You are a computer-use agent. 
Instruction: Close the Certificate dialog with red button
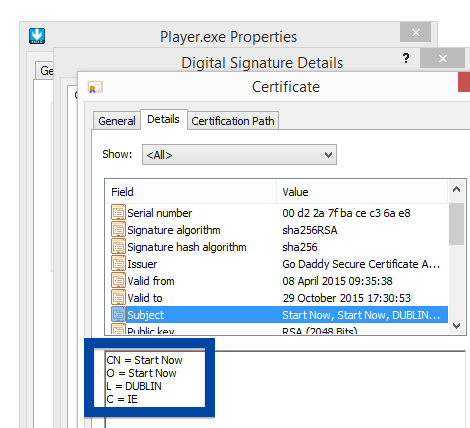click(464, 82)
